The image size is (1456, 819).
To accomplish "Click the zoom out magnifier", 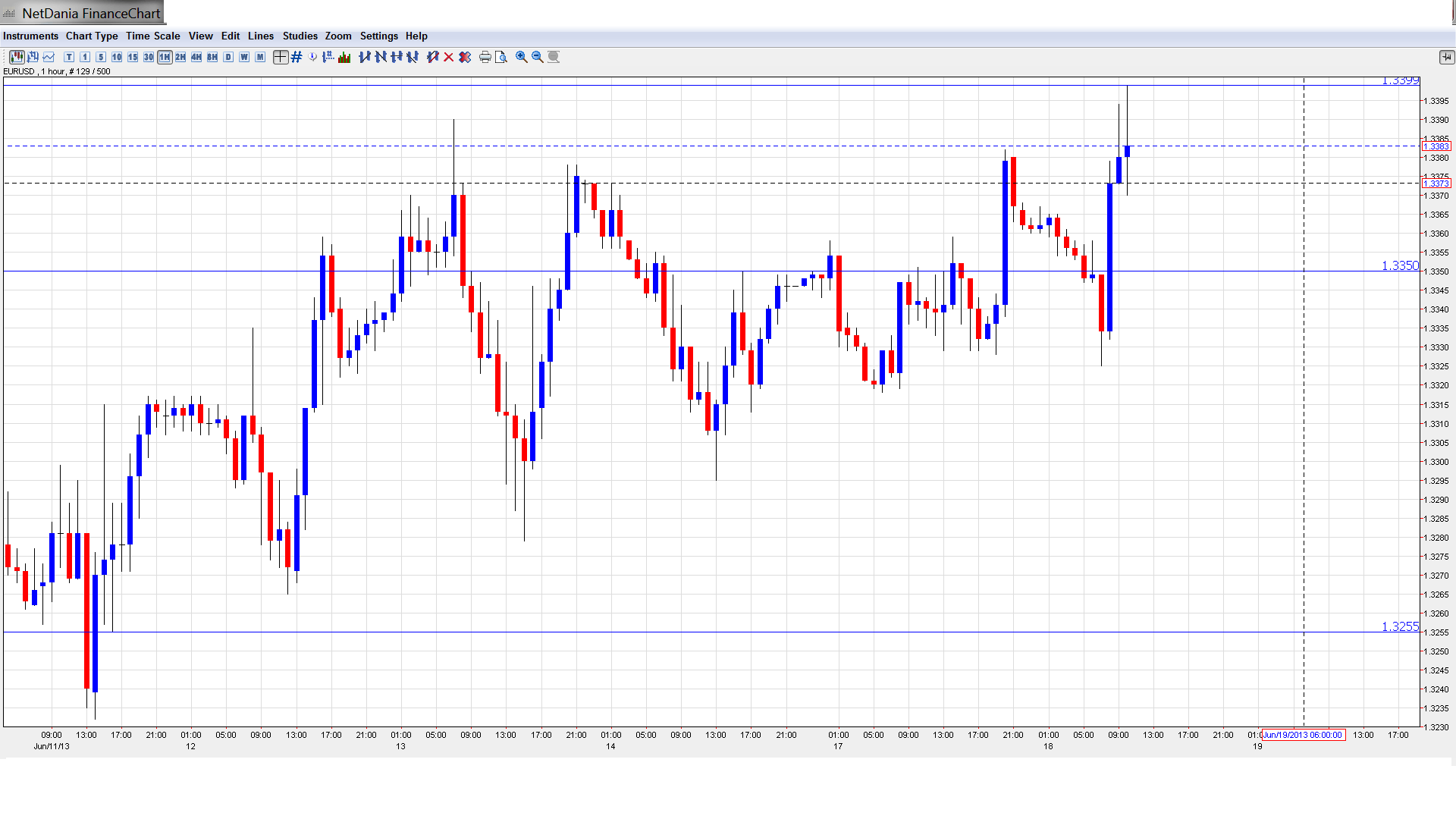I will 538,57.
